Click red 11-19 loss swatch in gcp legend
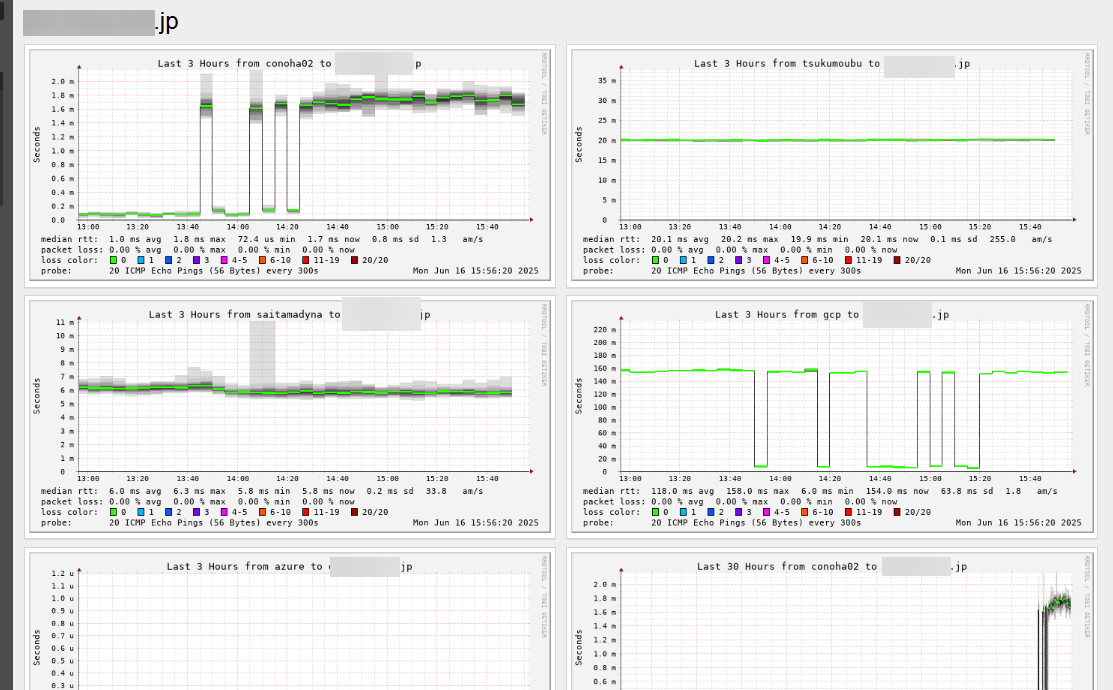Viewport: 1113px width, 690px height. [x=848, y=512]
